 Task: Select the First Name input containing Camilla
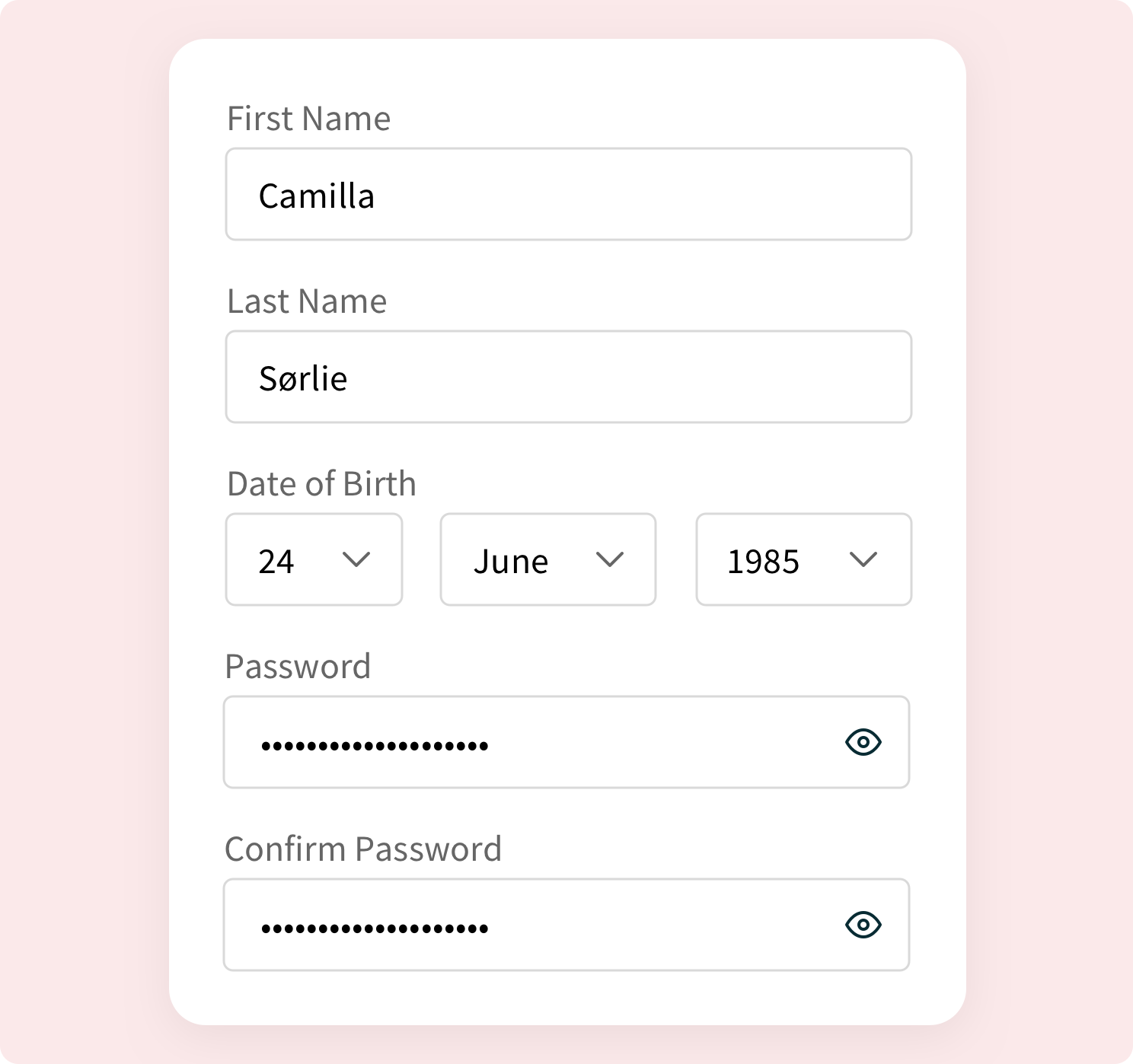click(x=567, y=195)
